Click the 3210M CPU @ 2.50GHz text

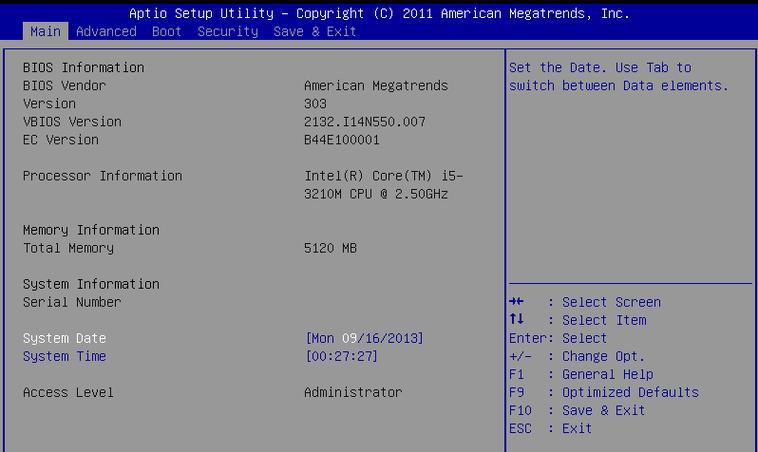pos(376,194)
